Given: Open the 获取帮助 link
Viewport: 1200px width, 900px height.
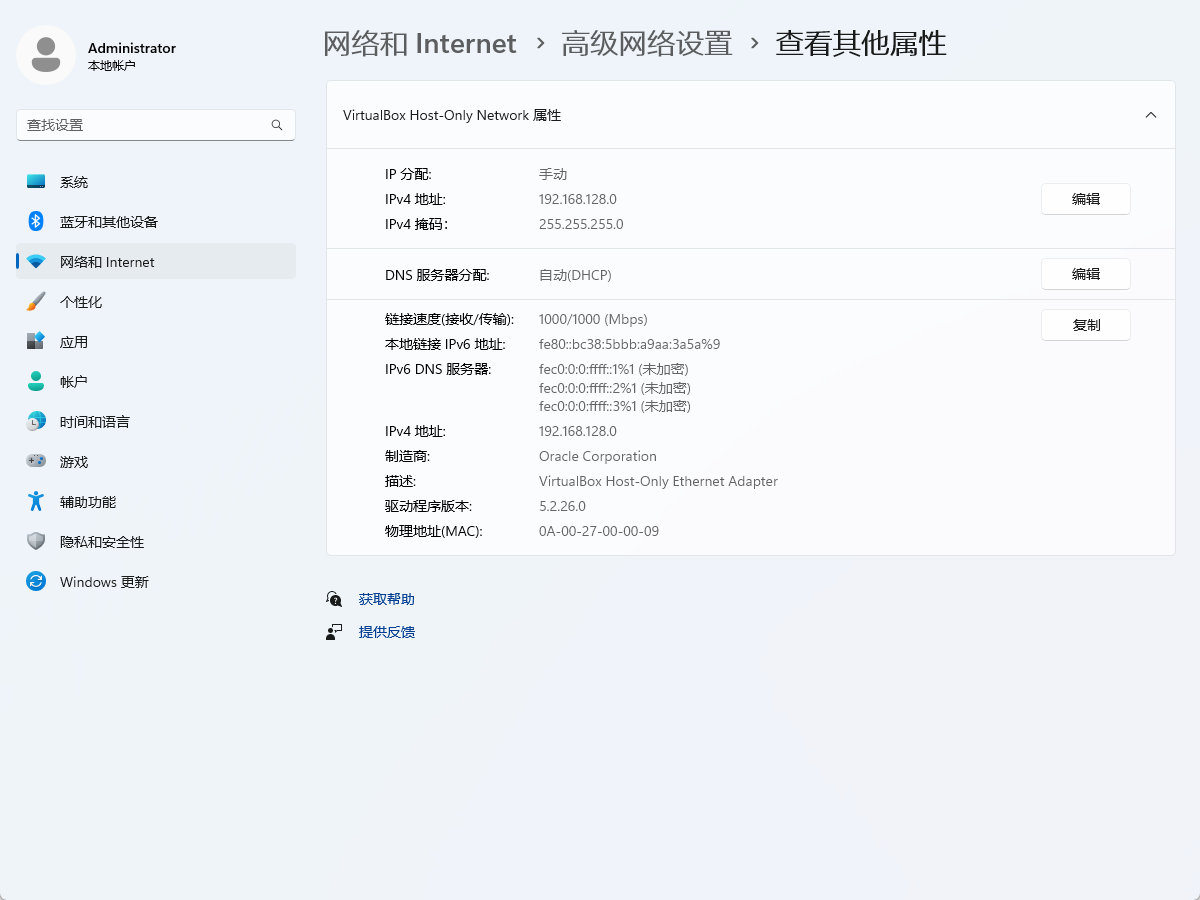Looking at the screenshot, I should [x=387, y=599].
